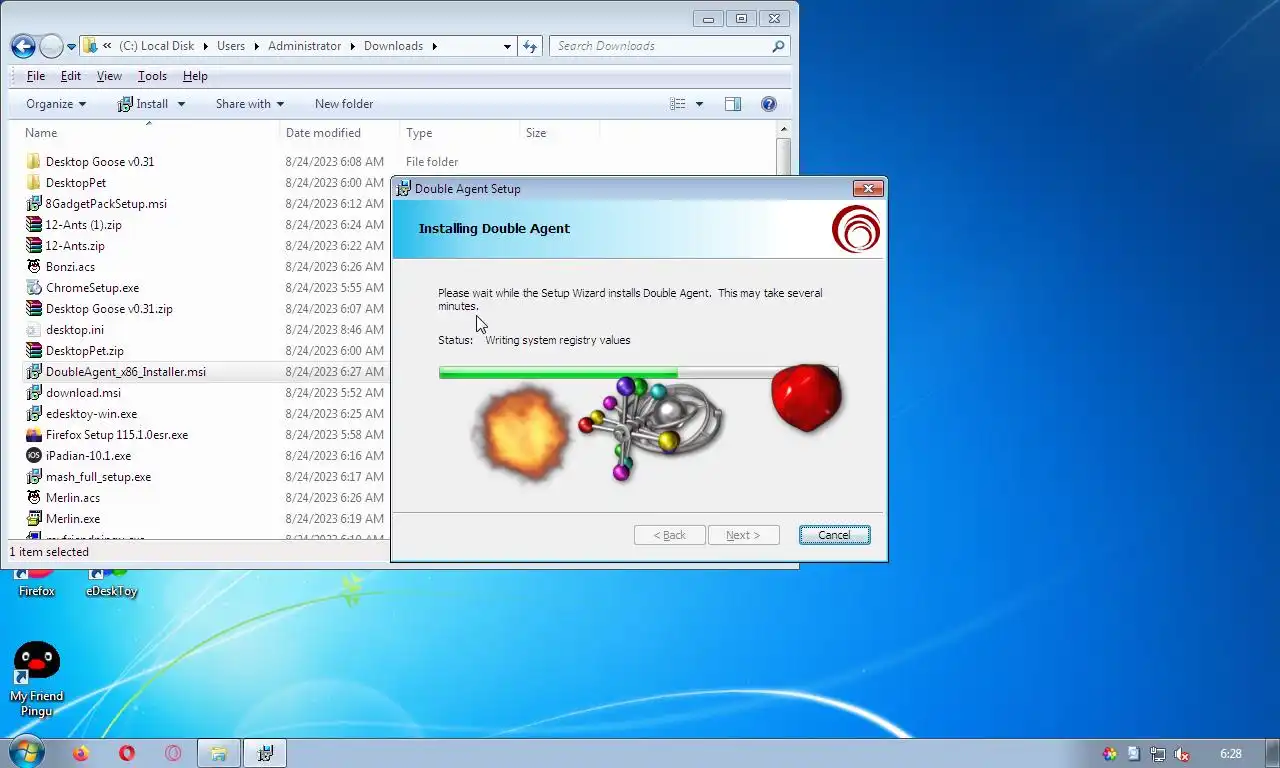This screenshot has height=768, width=1280.
Task: Open the Organize dropdown
Action: click(56, 104)
